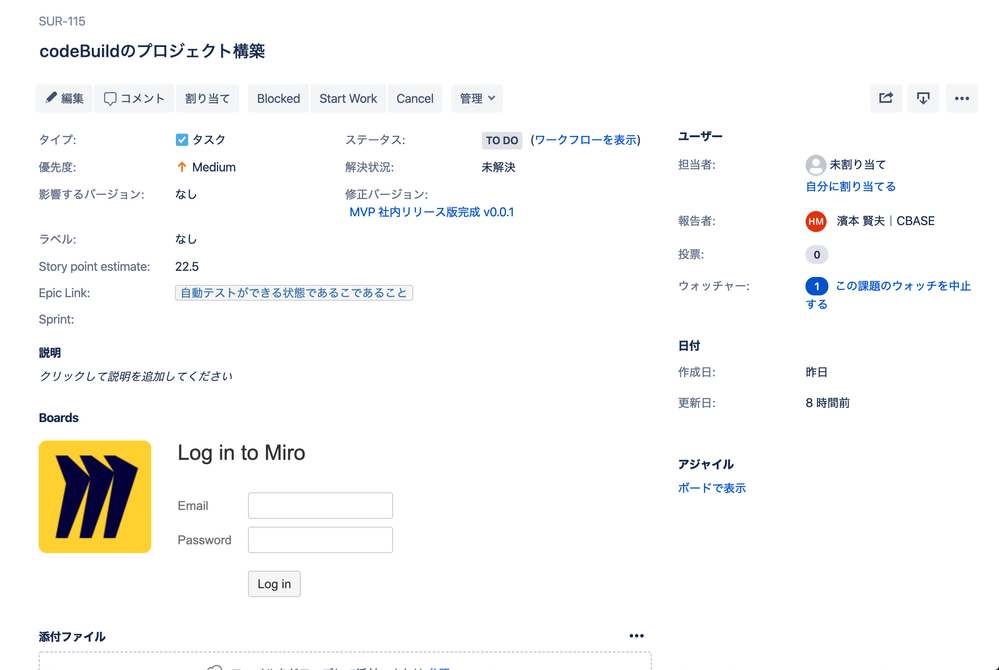Click the unassigned user avatar icon
The height and width of the screenshot is (670, 999).
816,165
